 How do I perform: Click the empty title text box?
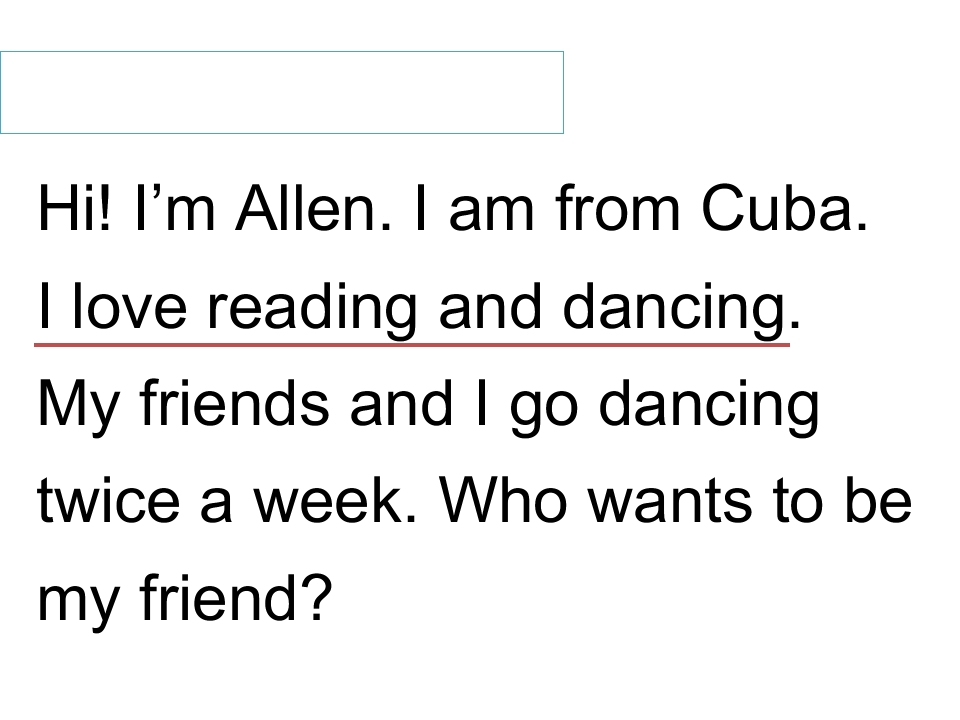coord(282,92)
